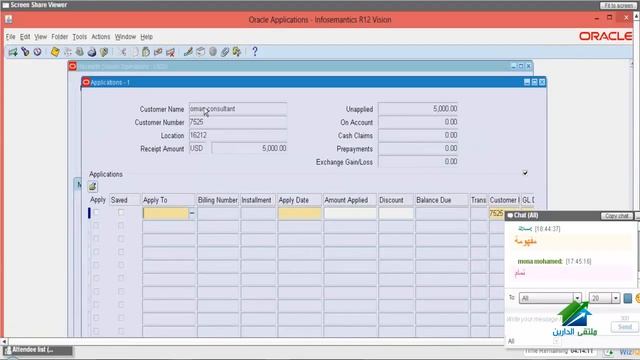Click the Close Form toolbar icon
Screen dimensions: 640x360
(104, 52)
